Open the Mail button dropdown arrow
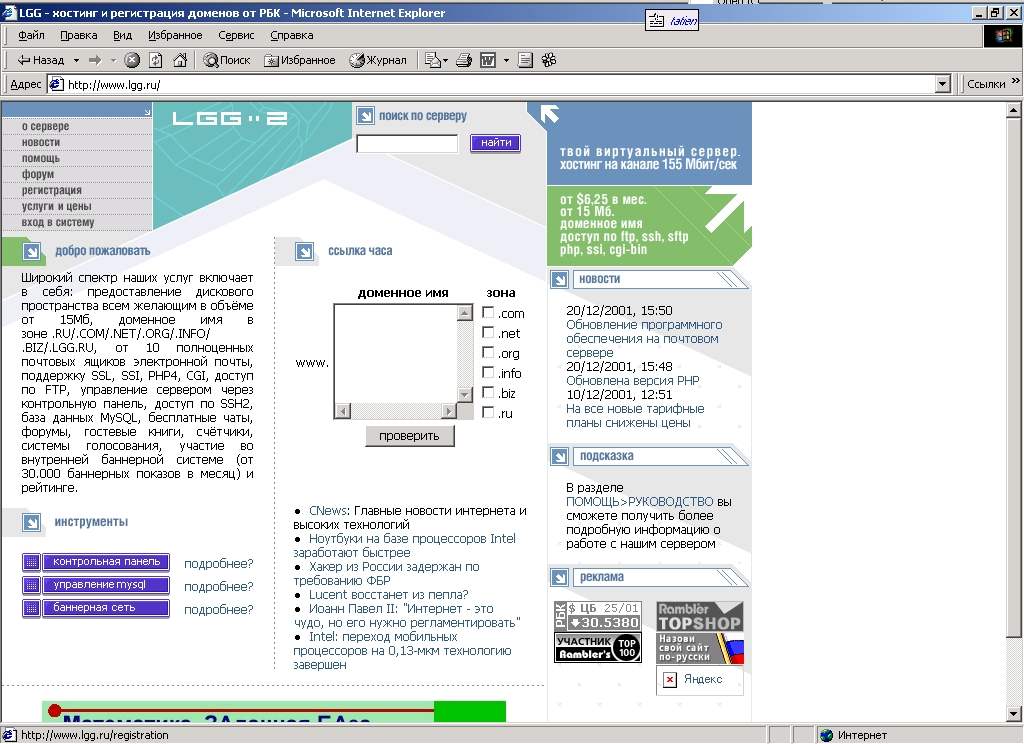Viewport: 1024px width, 744px height. pos(445,61)
